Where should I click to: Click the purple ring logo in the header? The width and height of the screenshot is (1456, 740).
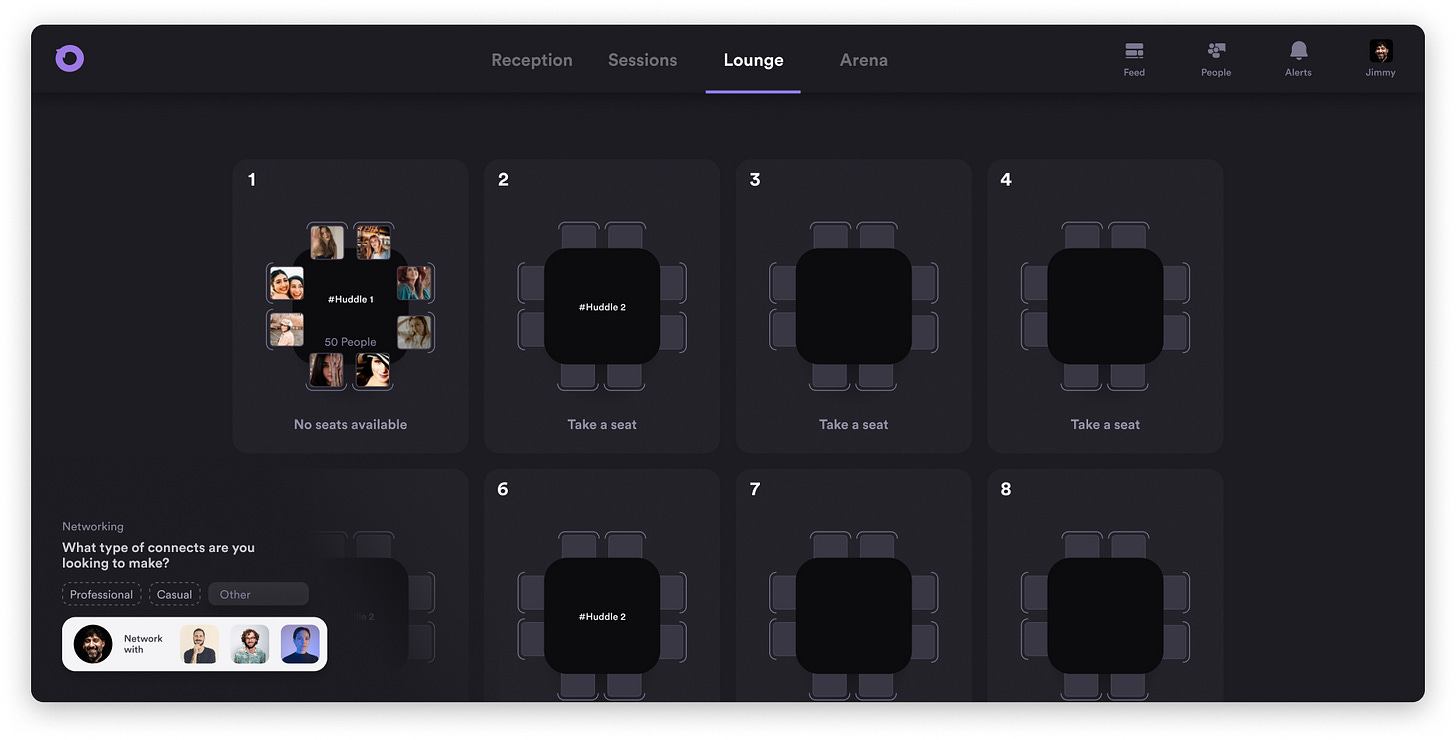pos(70,59)
